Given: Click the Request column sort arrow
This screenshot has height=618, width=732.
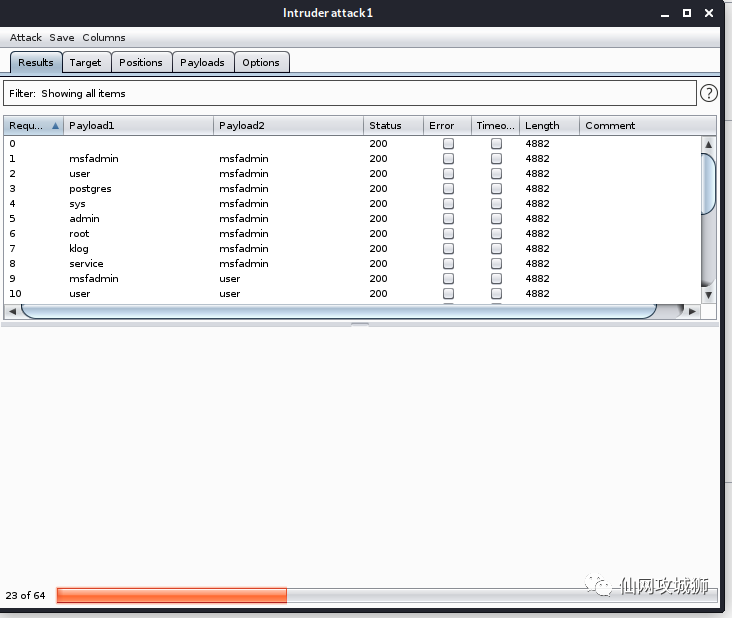Looking at the screenshot, I should pos(55,126).
